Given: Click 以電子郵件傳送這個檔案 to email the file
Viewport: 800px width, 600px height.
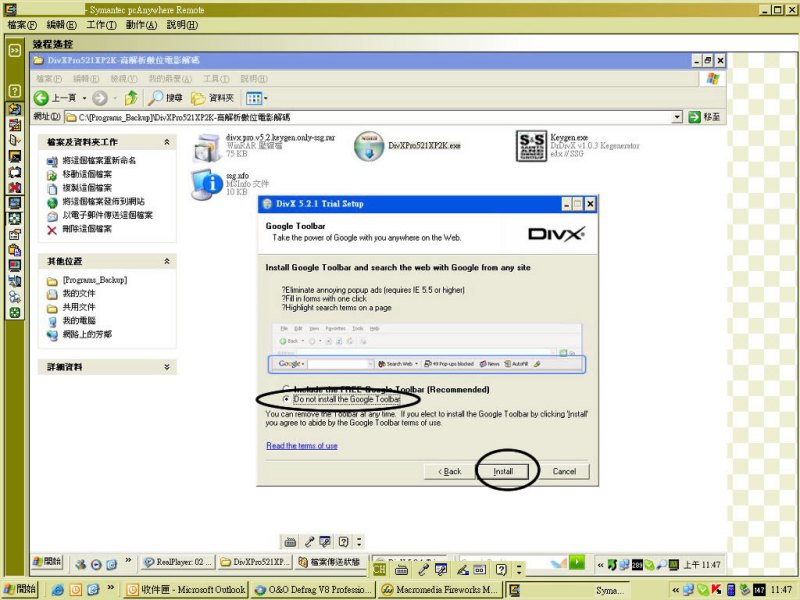Looking at the screenshot, I should coord(107,215).
